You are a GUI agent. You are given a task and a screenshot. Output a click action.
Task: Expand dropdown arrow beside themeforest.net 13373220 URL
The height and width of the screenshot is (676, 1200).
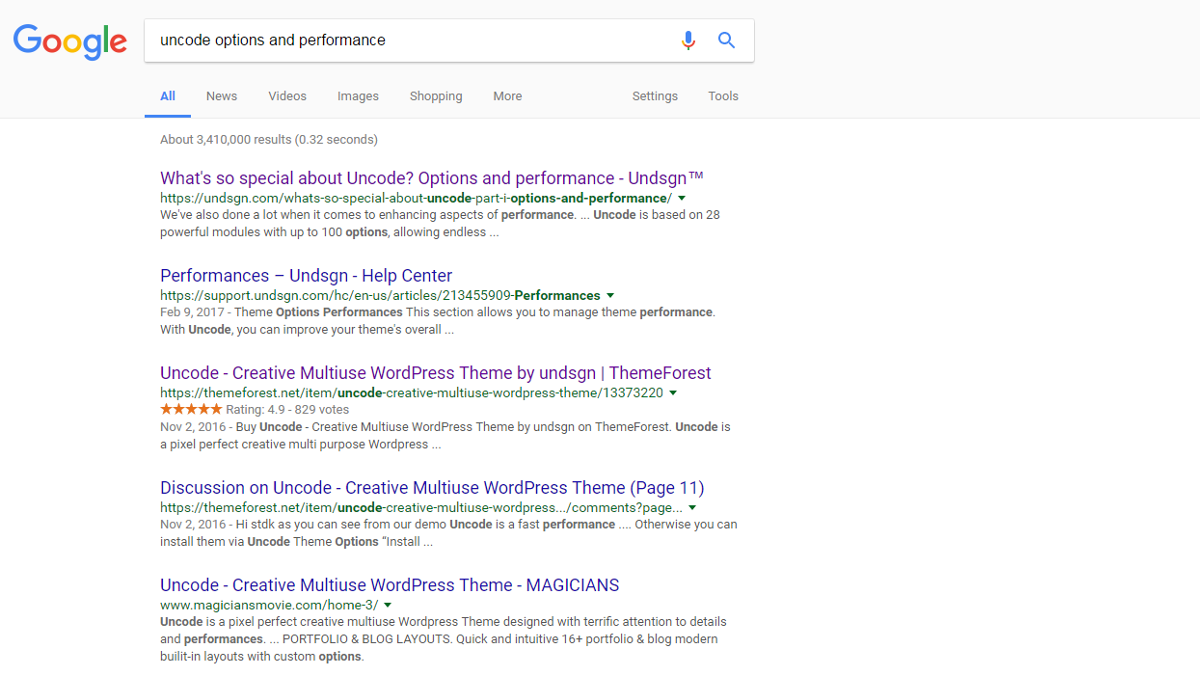(673, 393)
